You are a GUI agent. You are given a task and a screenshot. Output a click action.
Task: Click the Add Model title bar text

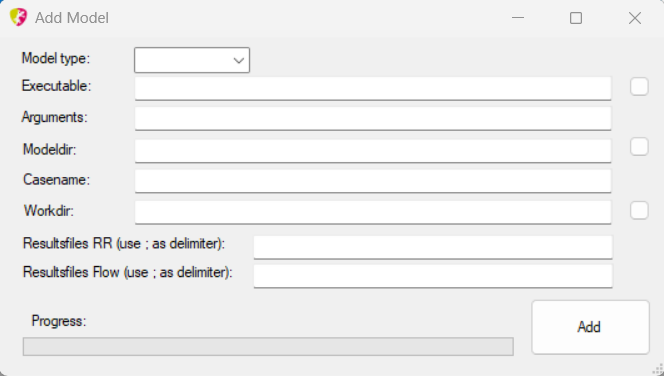72,18
